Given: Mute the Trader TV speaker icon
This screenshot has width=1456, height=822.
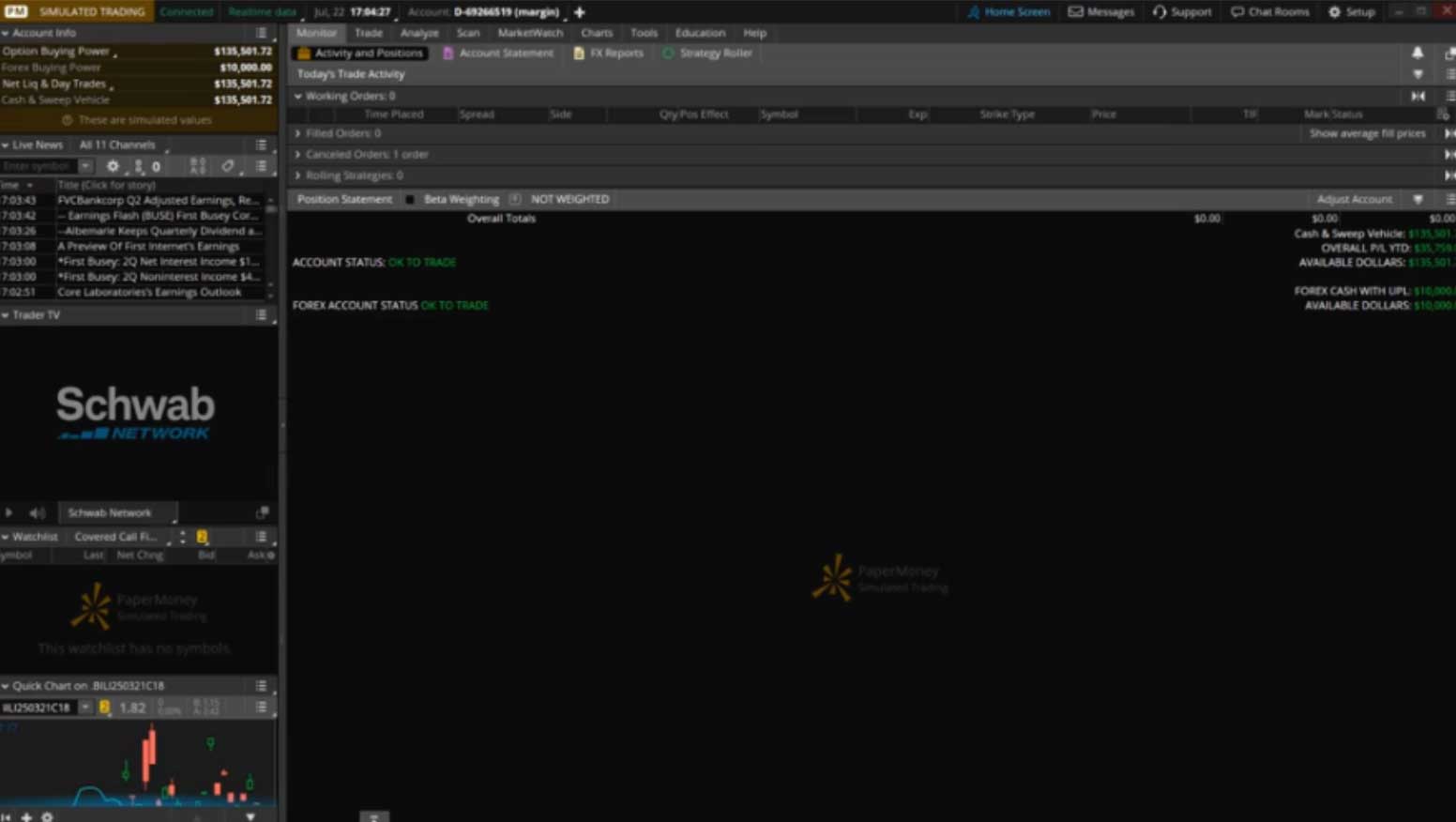Looking at the screenshot, I should [37, 513].
